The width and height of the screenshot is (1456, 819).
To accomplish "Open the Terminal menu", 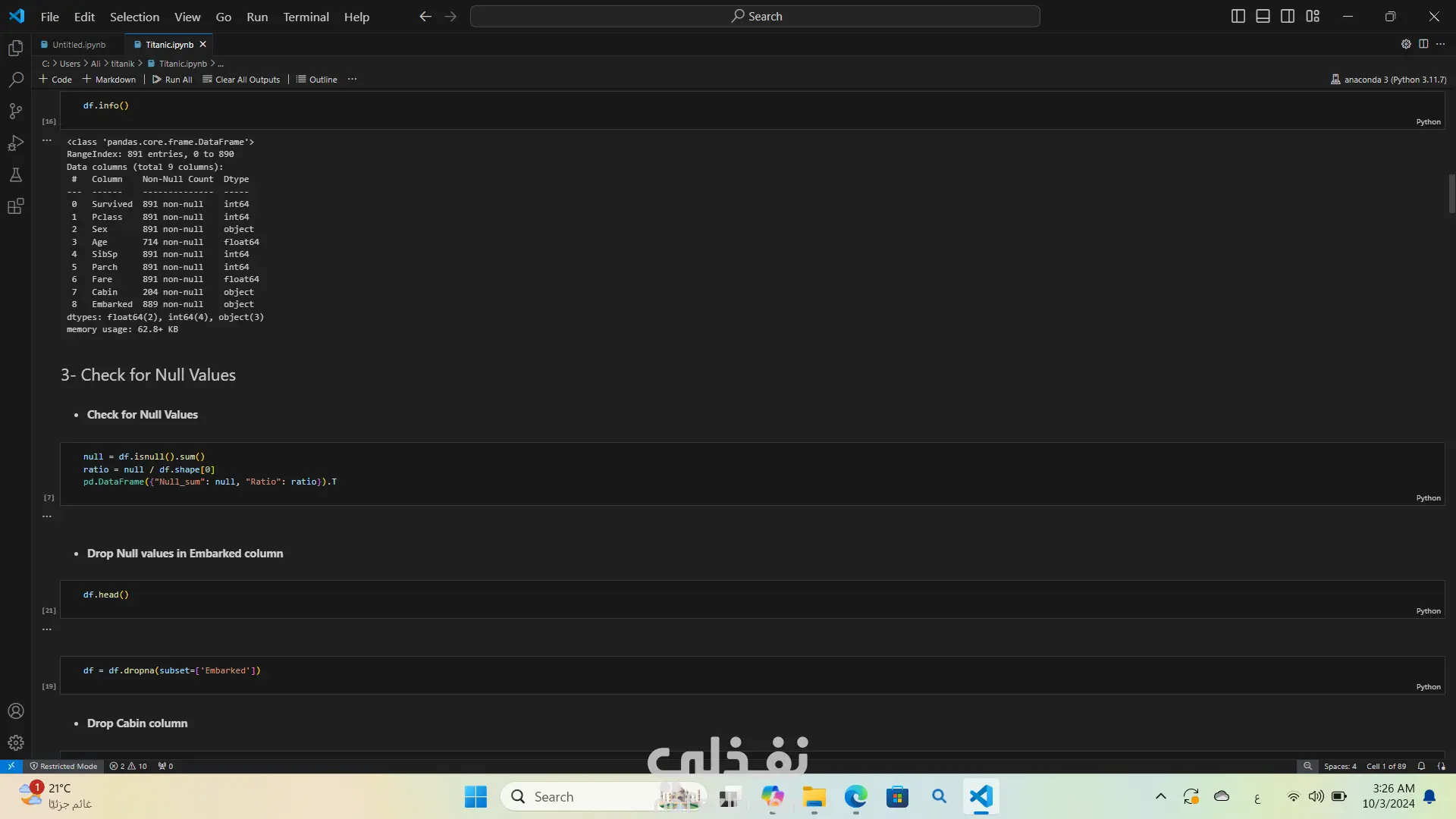I will (306, 17).
